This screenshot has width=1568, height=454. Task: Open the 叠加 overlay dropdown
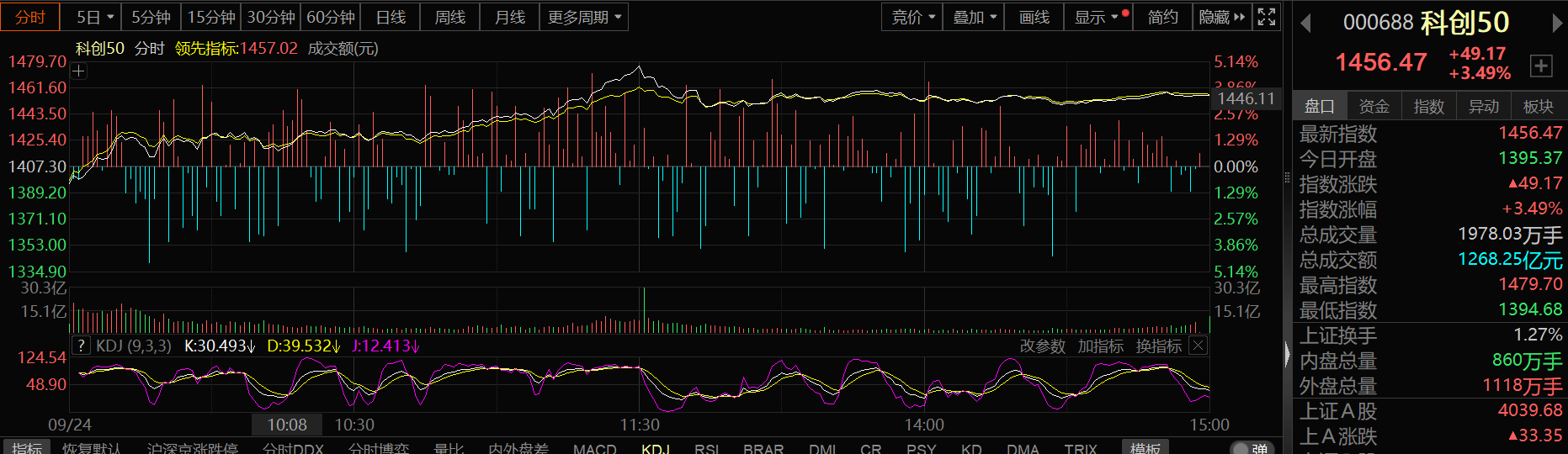point(974,17)
